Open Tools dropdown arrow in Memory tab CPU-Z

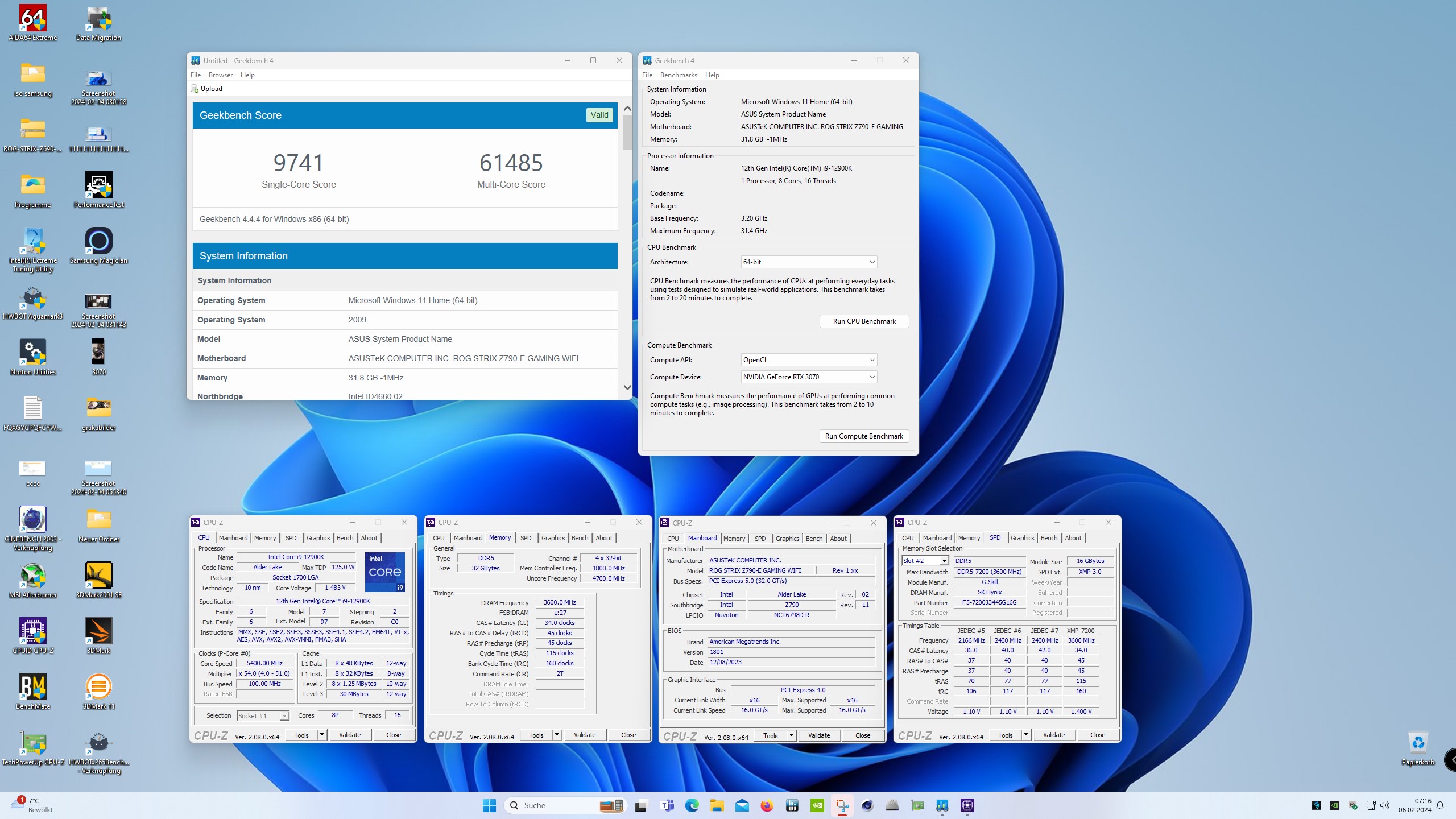click(x=557, y=735)
